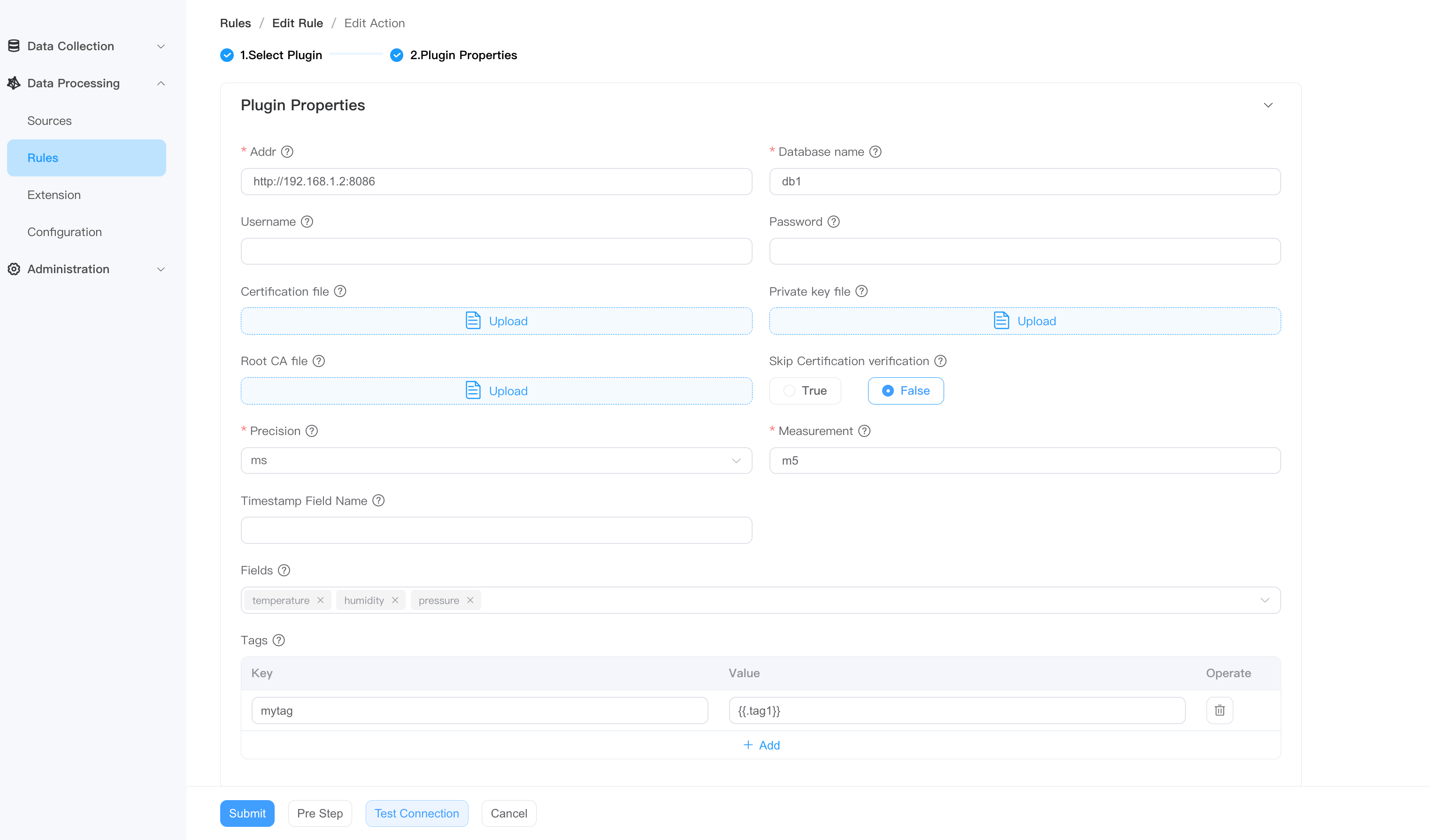
Task: Collapse the Plugin Properties panel
Action: [1268, 105]
